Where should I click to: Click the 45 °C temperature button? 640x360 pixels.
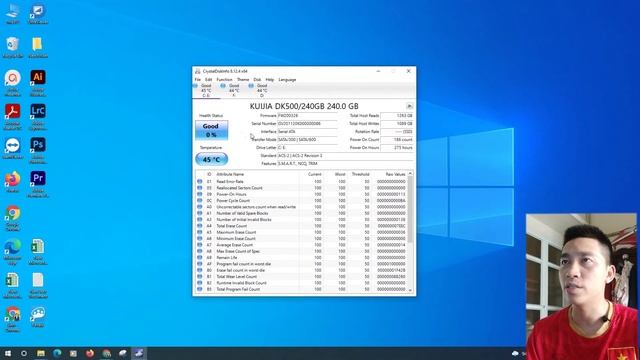pos(211,159)
